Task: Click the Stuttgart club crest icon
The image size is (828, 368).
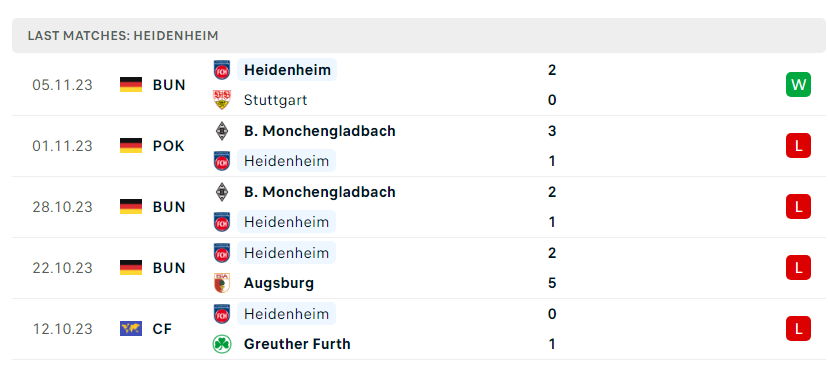Action: click(222, 100)
